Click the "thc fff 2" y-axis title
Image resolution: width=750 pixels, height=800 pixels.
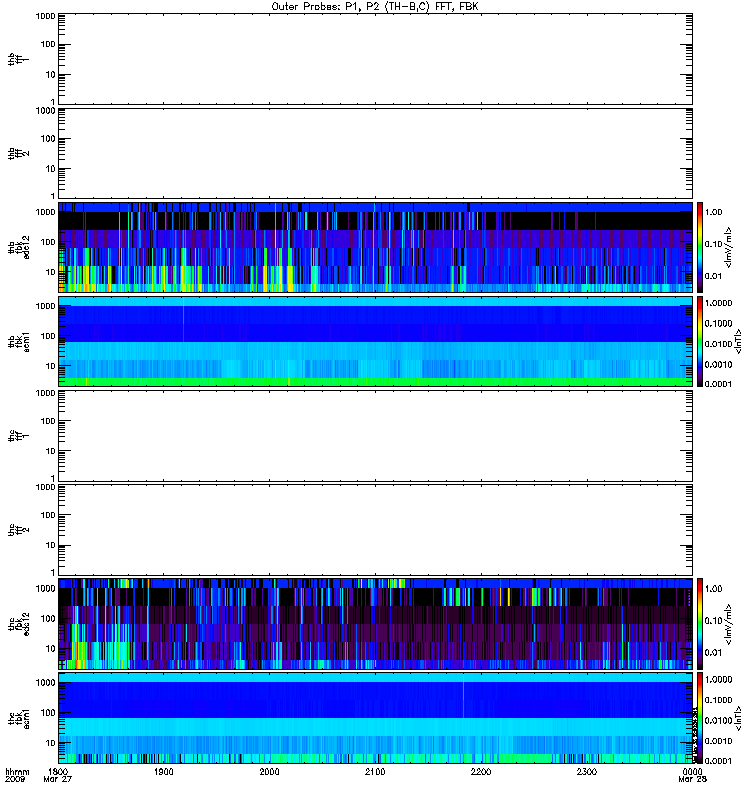(18, 530)
